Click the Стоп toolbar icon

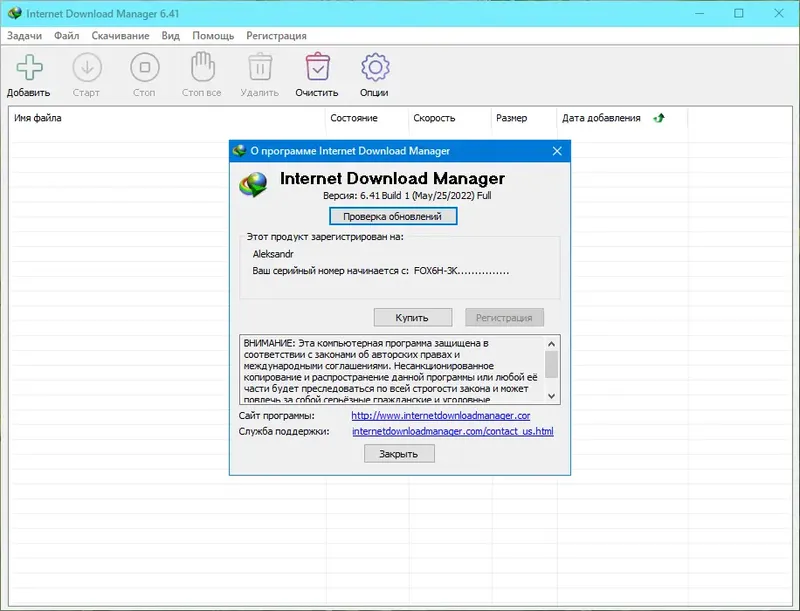[x=144, y=67]
